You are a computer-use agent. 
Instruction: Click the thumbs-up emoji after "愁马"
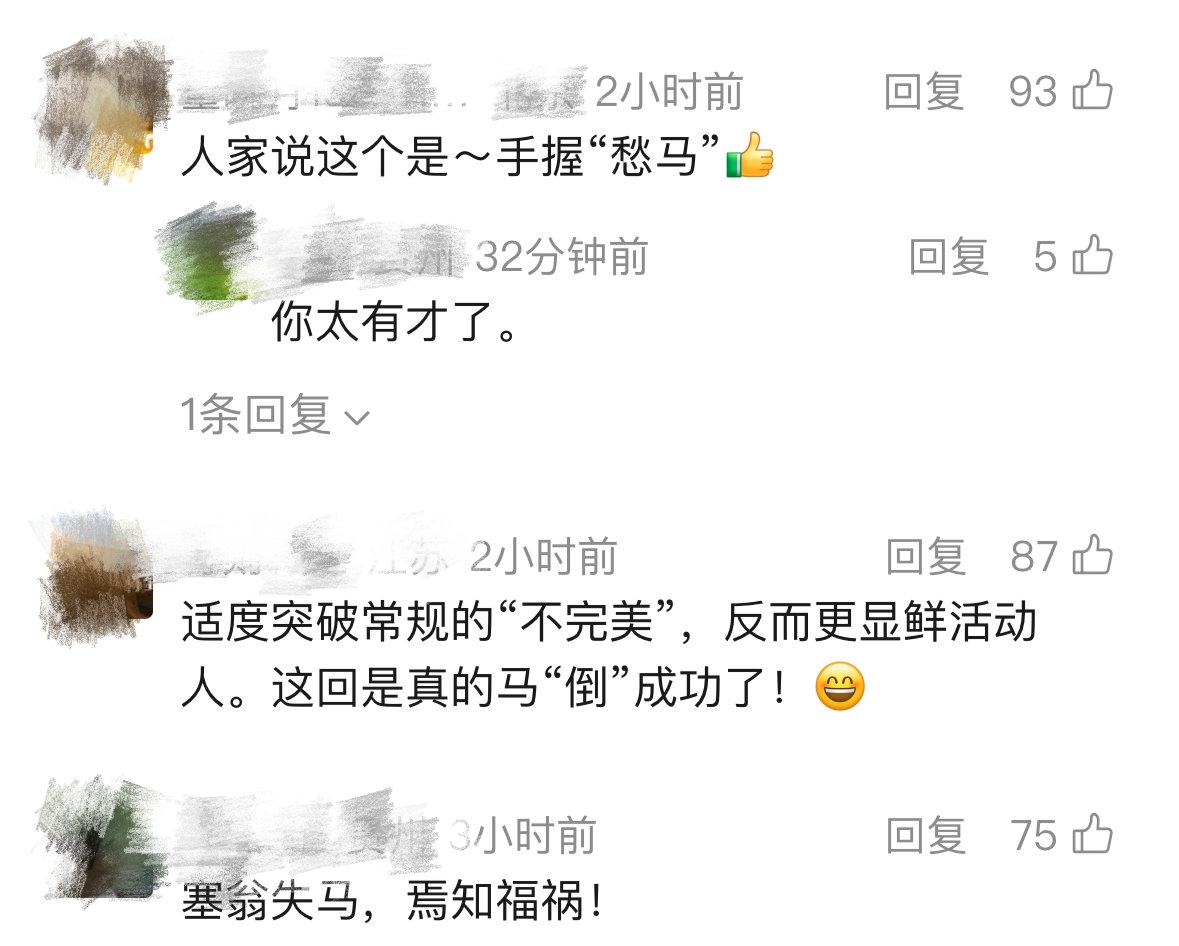pos(750,155)
